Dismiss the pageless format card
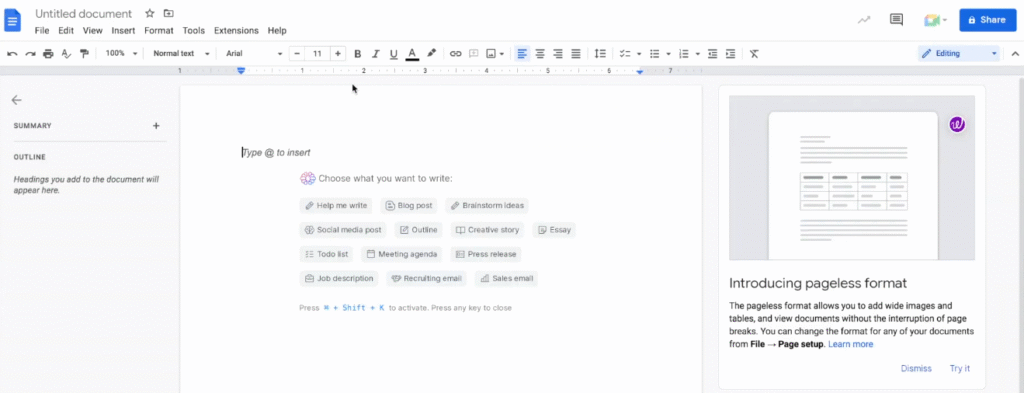The width and height of the screenshot is (1024, 393). coord(916,368)
